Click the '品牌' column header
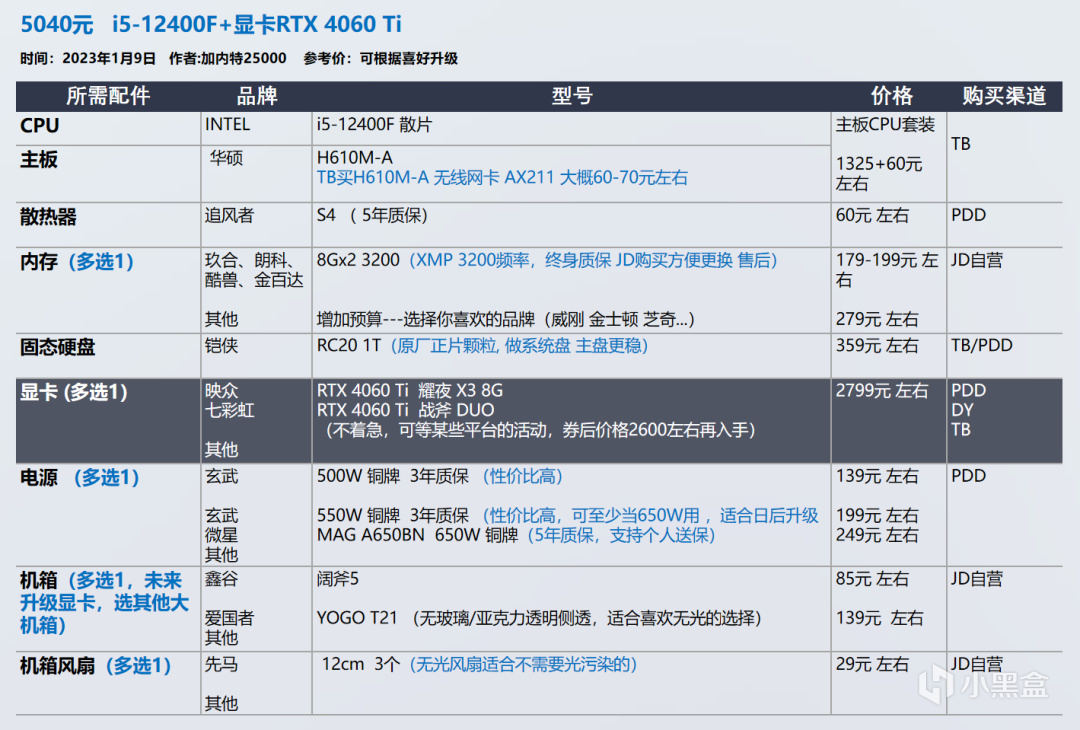 [x=257, y=96]
